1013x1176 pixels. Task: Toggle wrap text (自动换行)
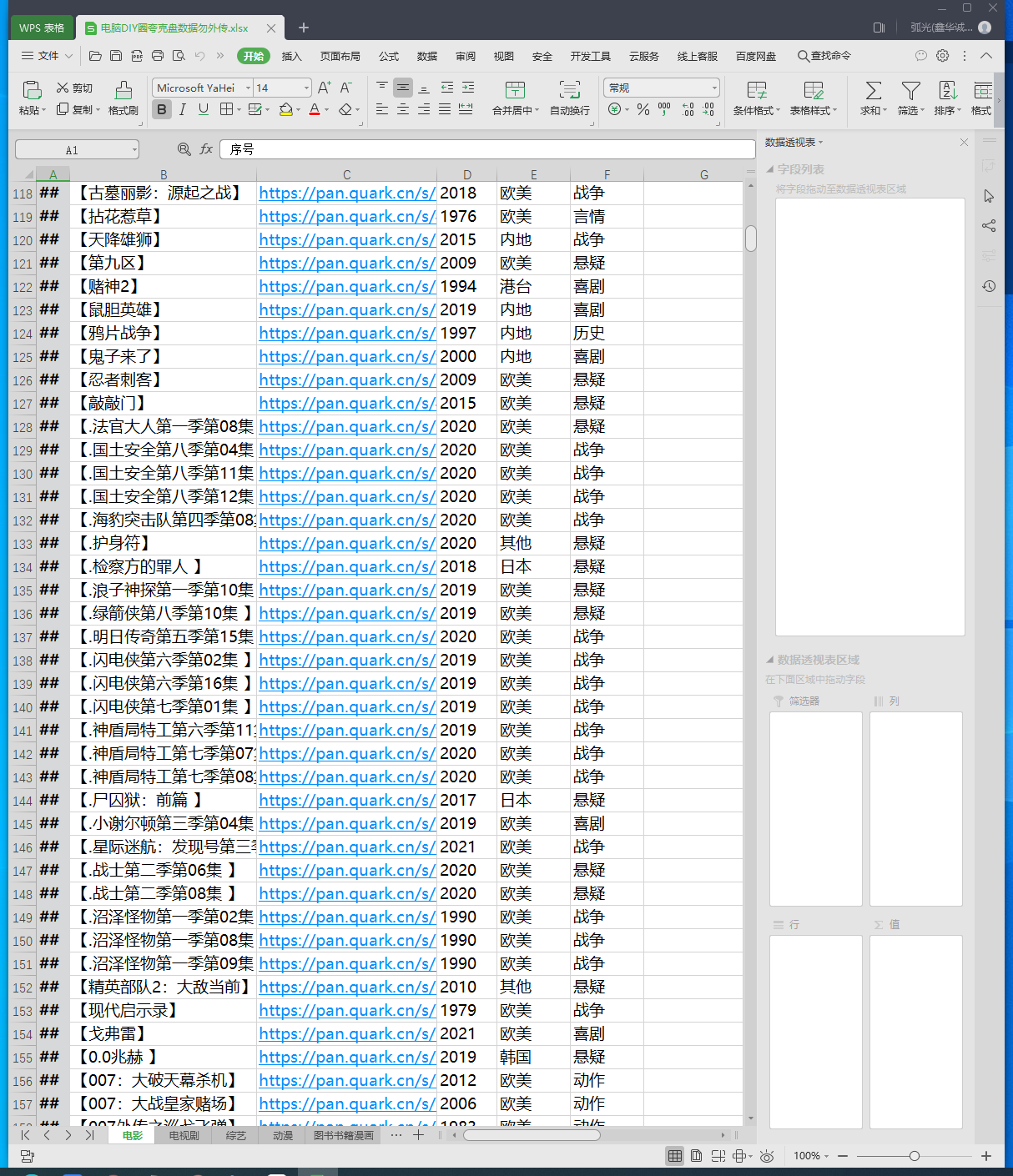[x=569, y=90]
